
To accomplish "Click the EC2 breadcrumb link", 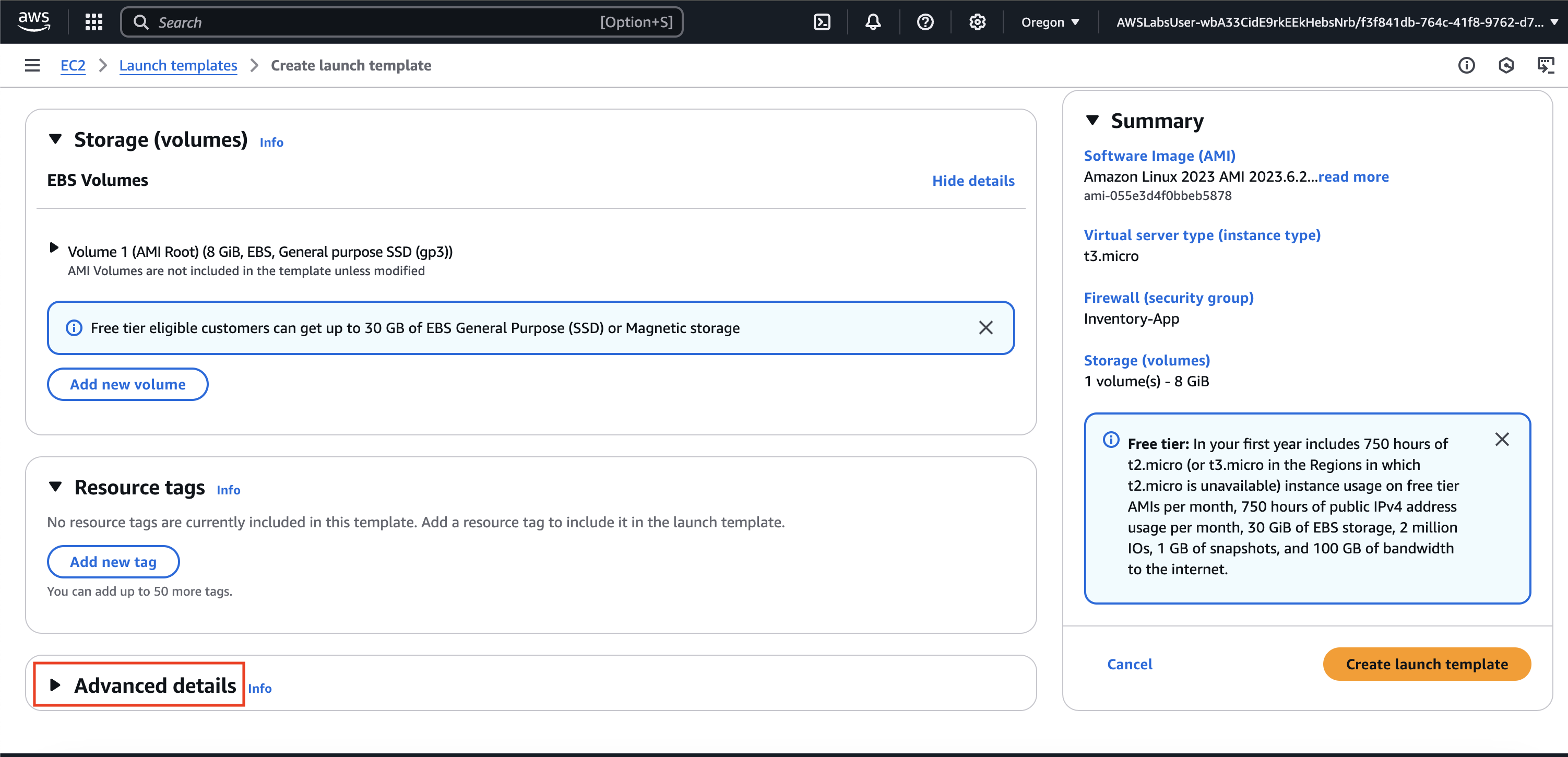I will [73, 65].
